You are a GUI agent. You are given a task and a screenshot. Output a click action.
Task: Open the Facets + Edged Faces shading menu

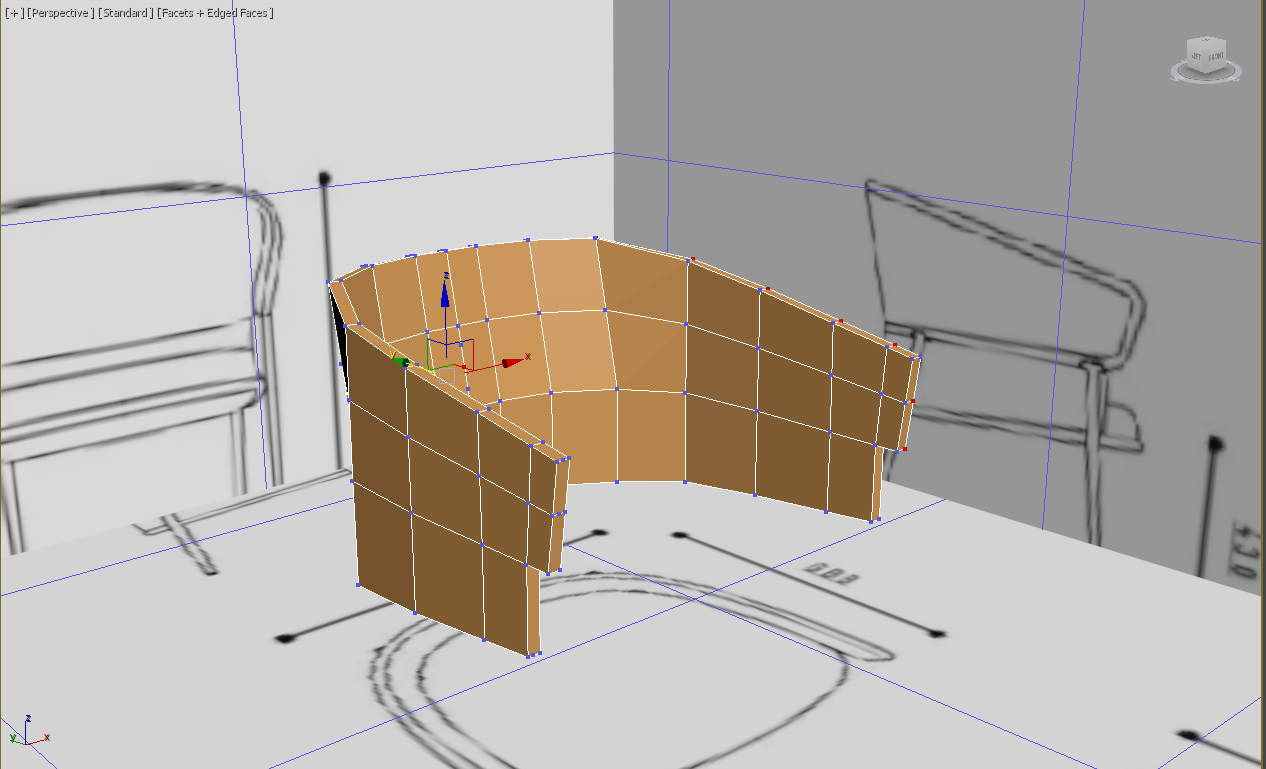216,13
